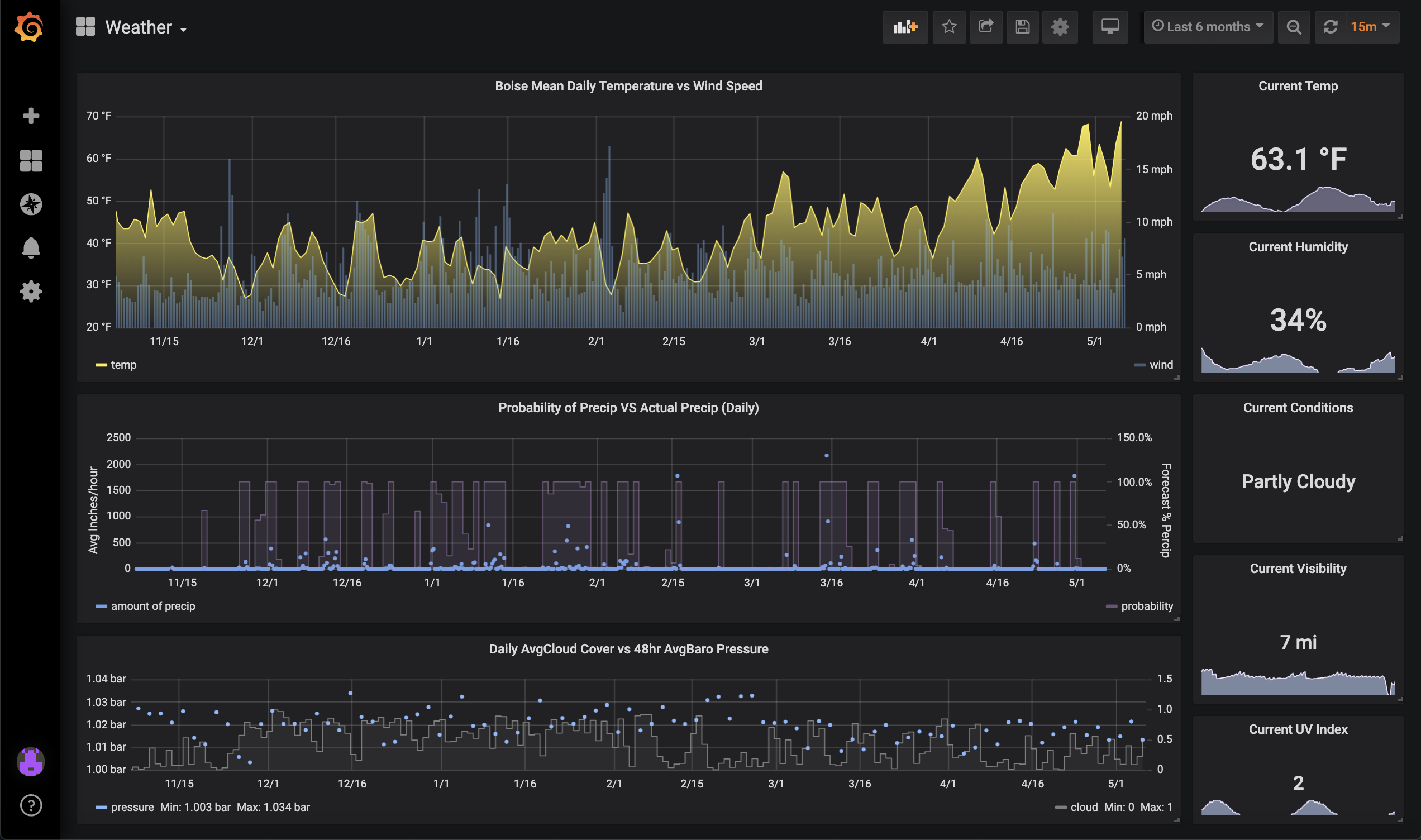Open the share dashboard dialog

pos(986,27)
